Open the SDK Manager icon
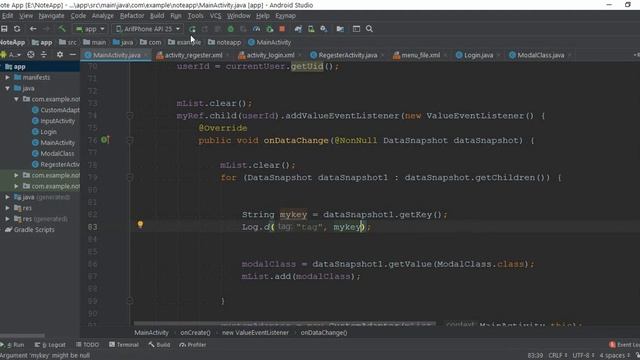640x360 pixels. click(324, 29)
